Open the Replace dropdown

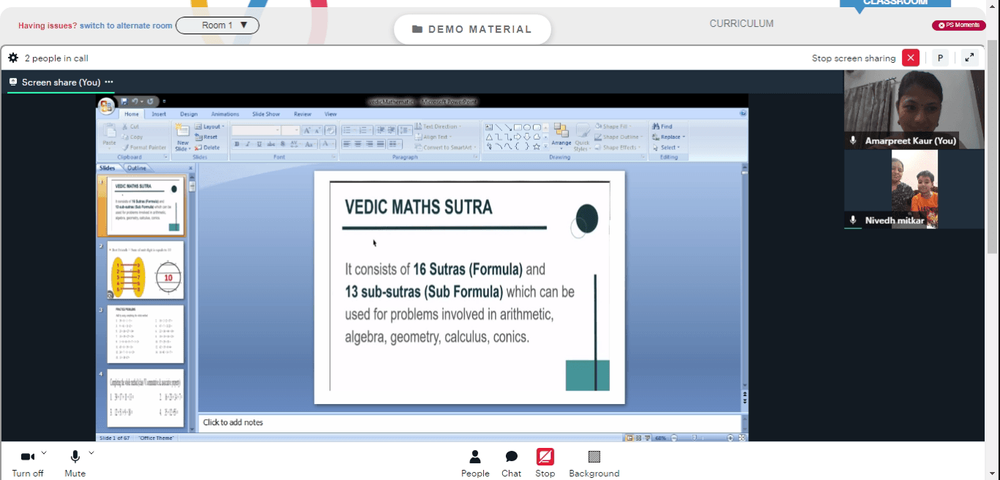click(x=668, y=137)
